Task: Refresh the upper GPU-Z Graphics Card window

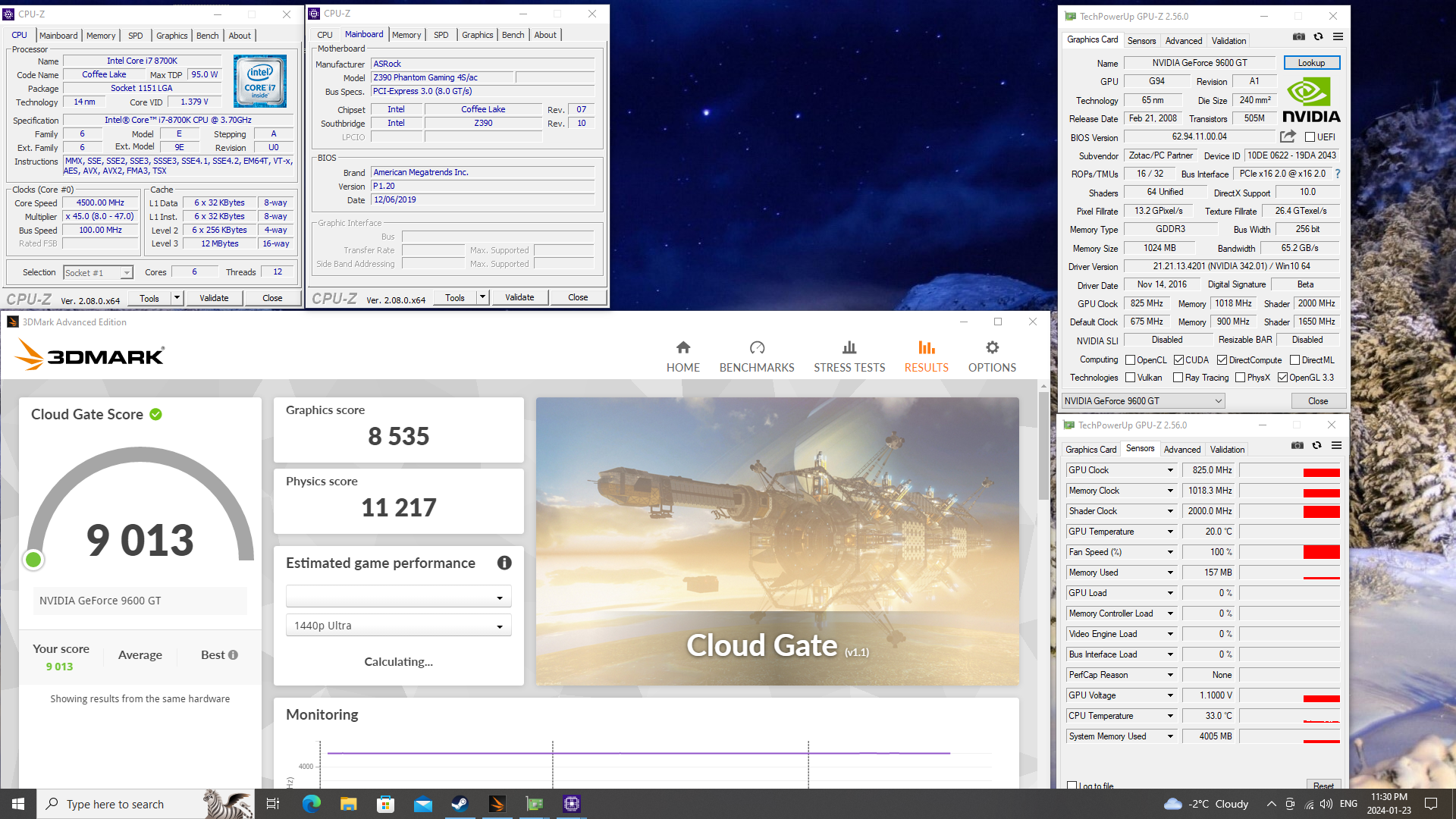Action: pos(1318,36)
